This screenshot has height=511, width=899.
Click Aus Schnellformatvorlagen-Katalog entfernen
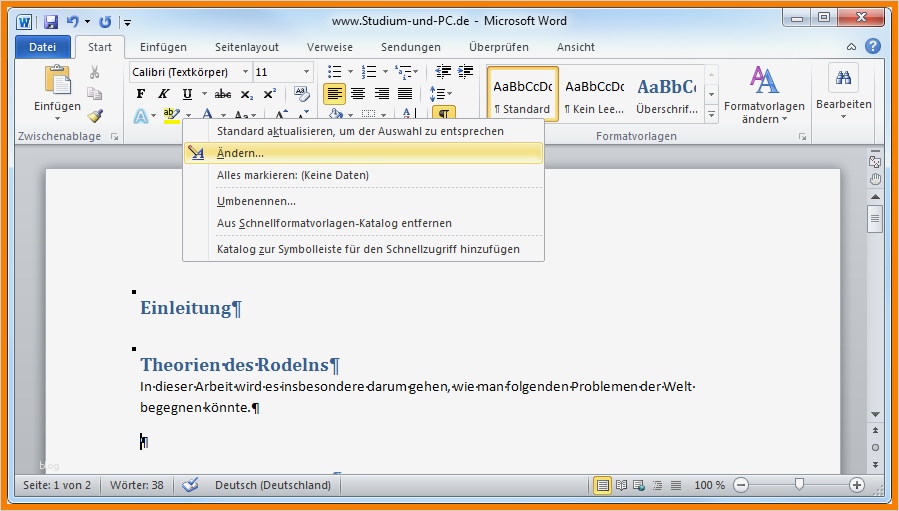(x=363, y=223)
